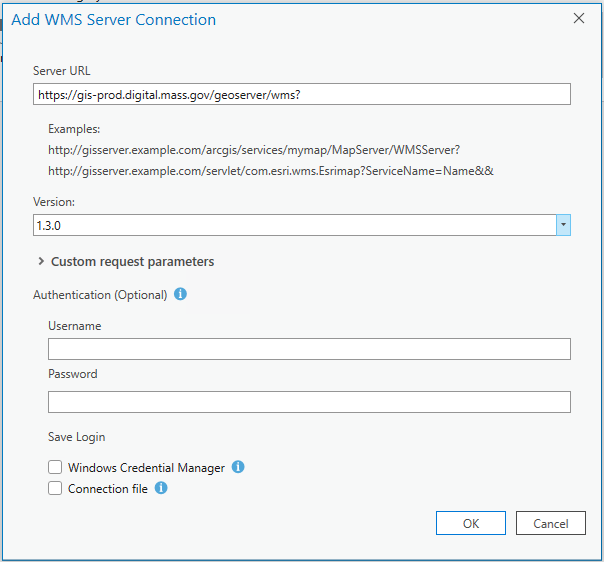Enable the Windows Credential Manager checkbox
This screenshot has width=604, height=562.
click(x=54, y=467)
